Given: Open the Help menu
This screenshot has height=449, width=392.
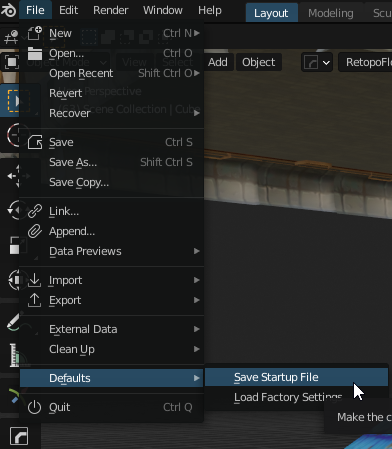Looking at the screenshot, I should point(210,10).
